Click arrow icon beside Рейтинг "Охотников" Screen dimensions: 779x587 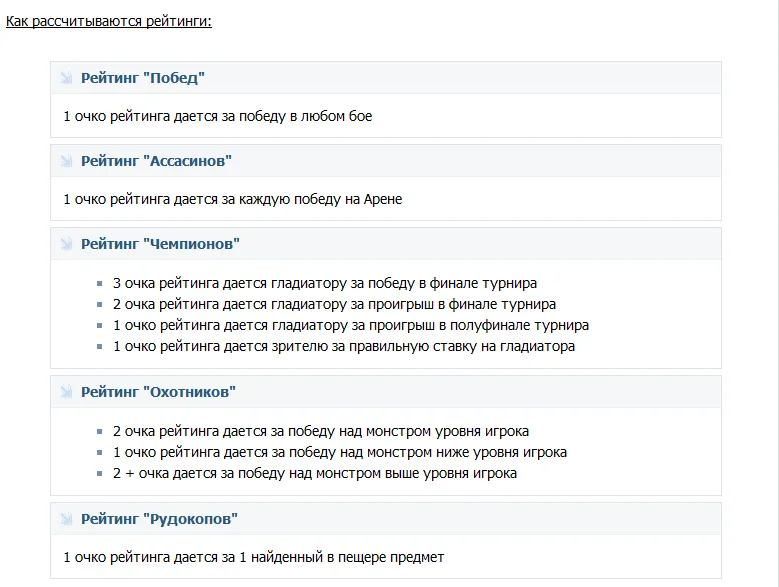[66, 392]
